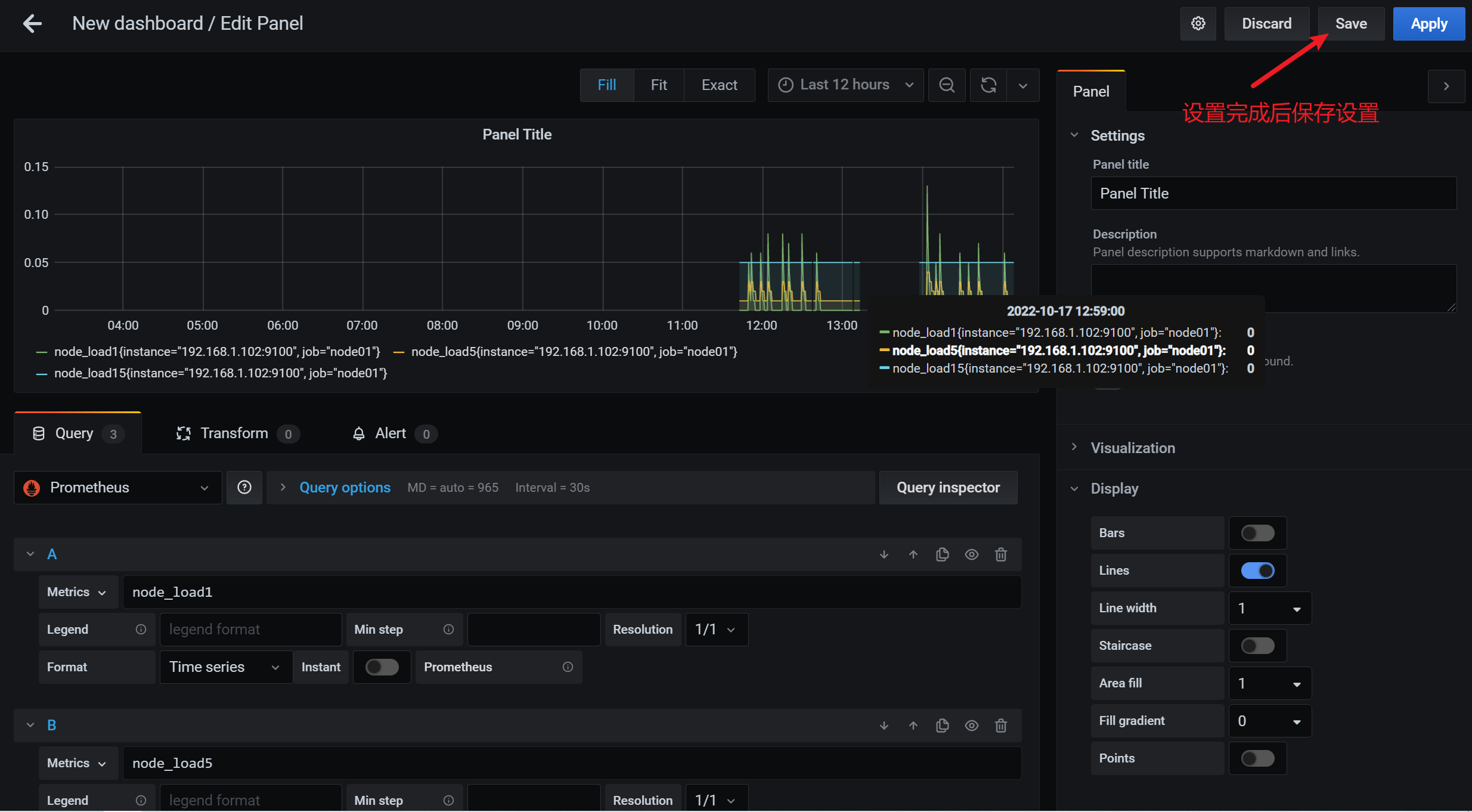The height and width of the screenshot is (812, 1472).
Task: Click the Panel title input field
Action: coord(1273,193)
